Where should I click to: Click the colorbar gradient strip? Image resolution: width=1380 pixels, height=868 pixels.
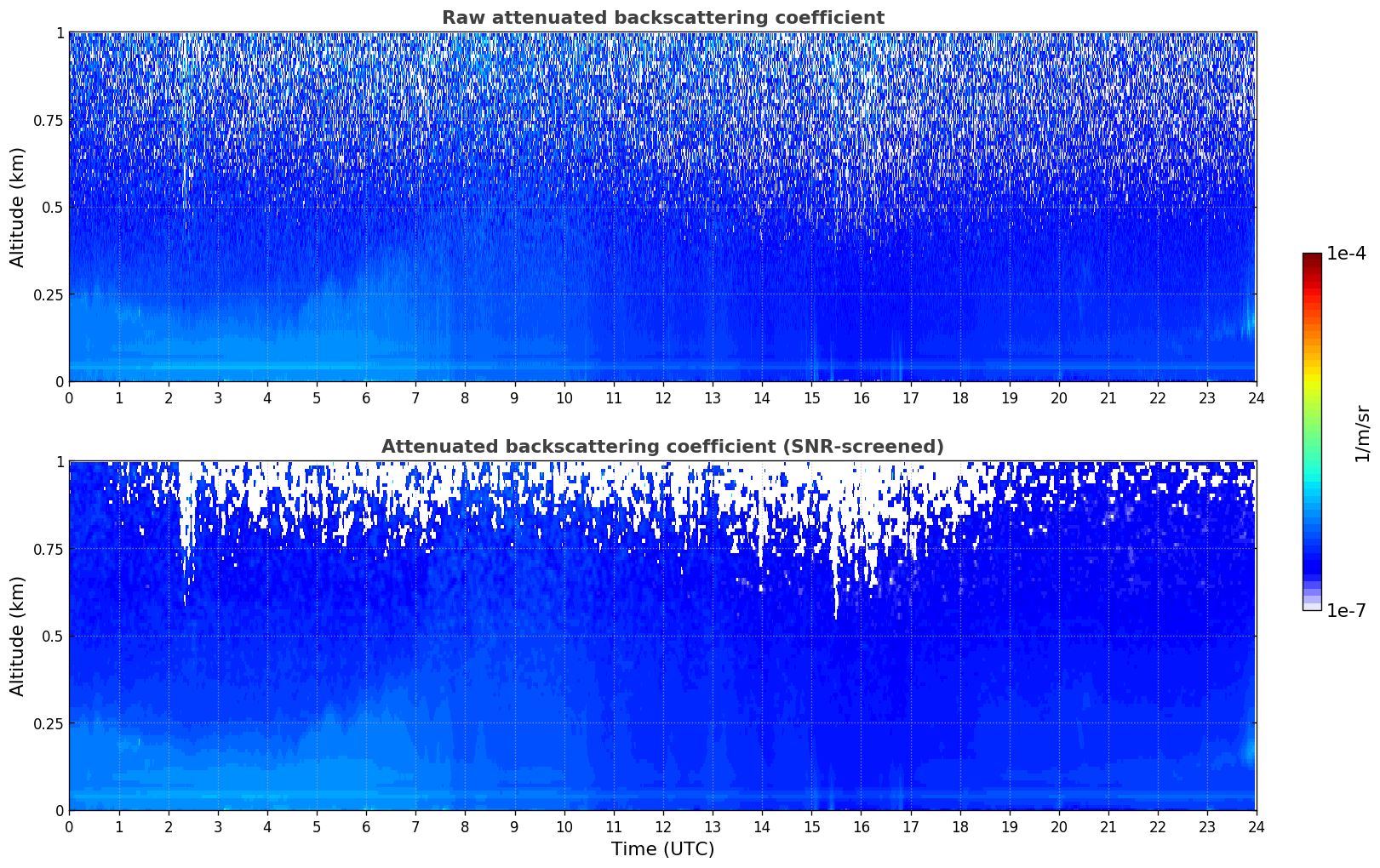(x=1312, y=431)
